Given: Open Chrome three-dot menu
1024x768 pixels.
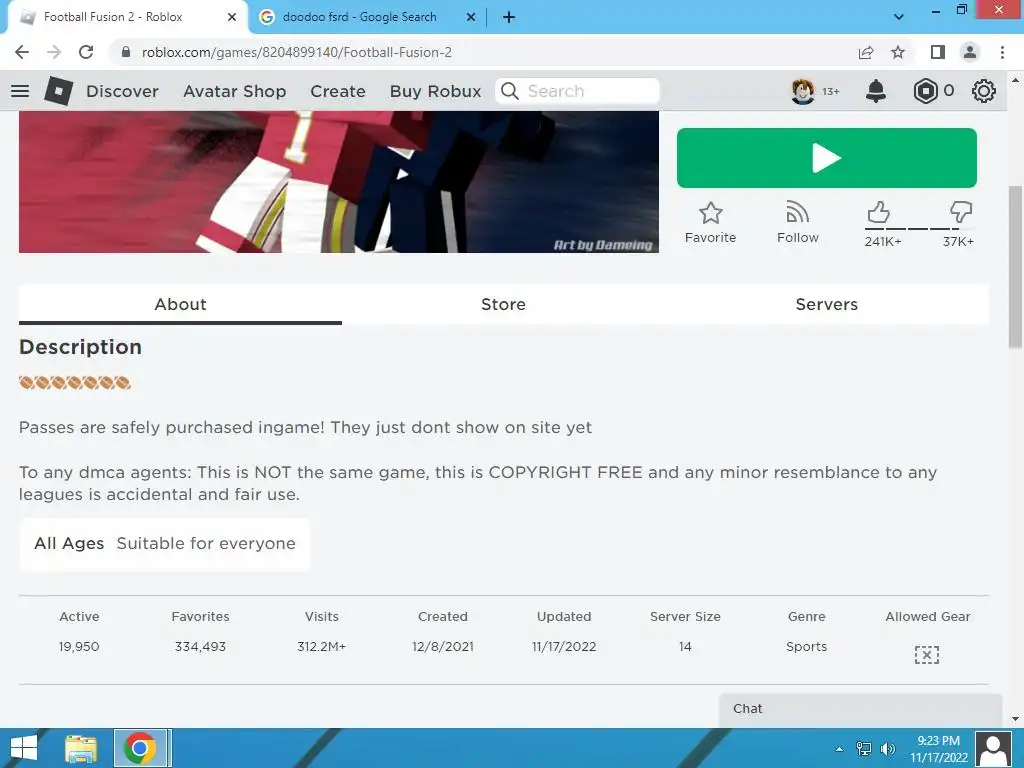Looking at the screenshot, I should pyautogui.click(x=1002, y=52).
